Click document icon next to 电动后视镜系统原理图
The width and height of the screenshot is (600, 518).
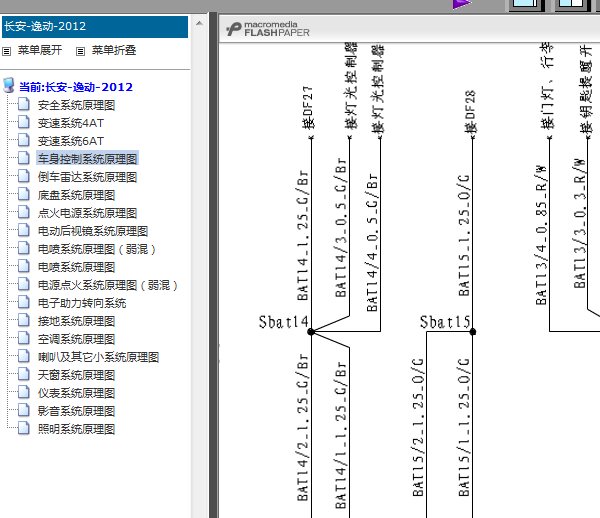tap(24, 230)
